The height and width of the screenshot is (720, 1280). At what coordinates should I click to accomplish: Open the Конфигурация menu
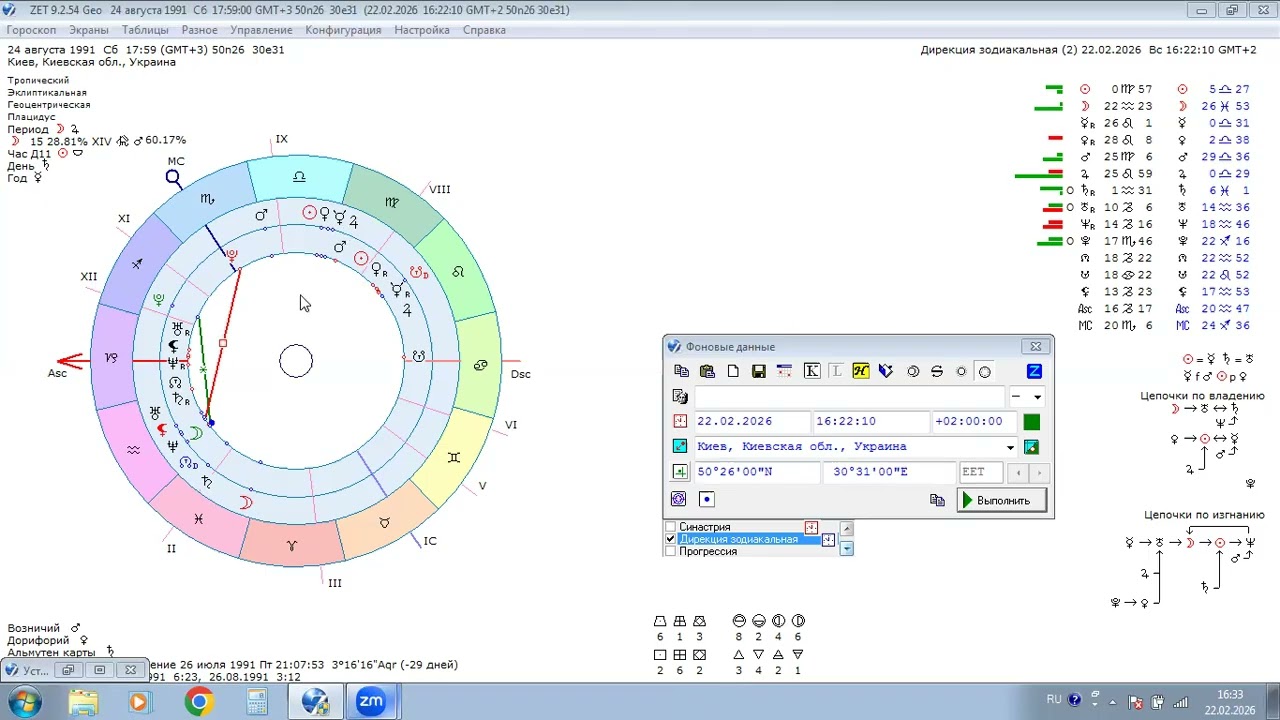343,30
